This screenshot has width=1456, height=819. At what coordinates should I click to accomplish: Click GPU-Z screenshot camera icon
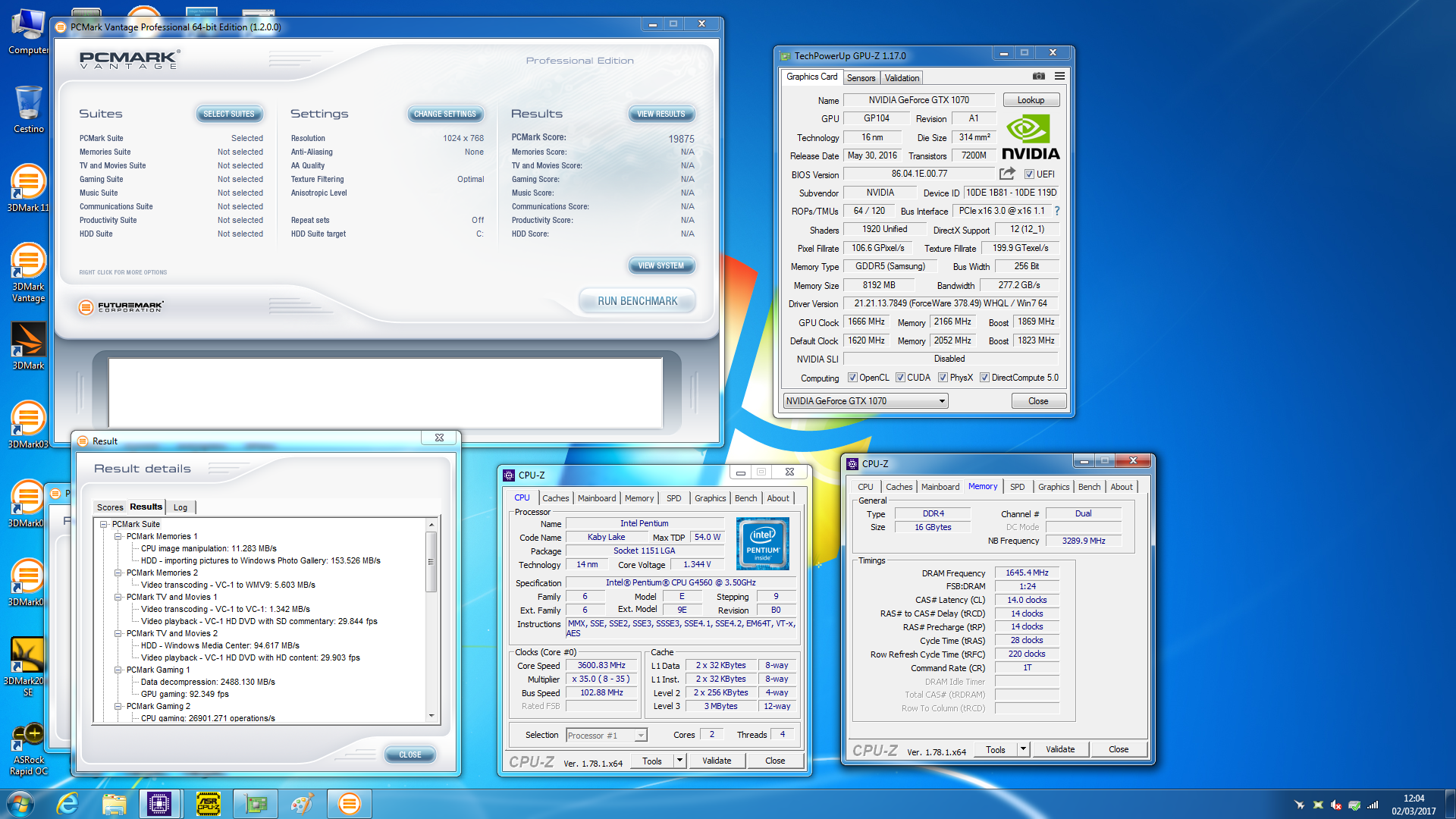point(1039,76)
